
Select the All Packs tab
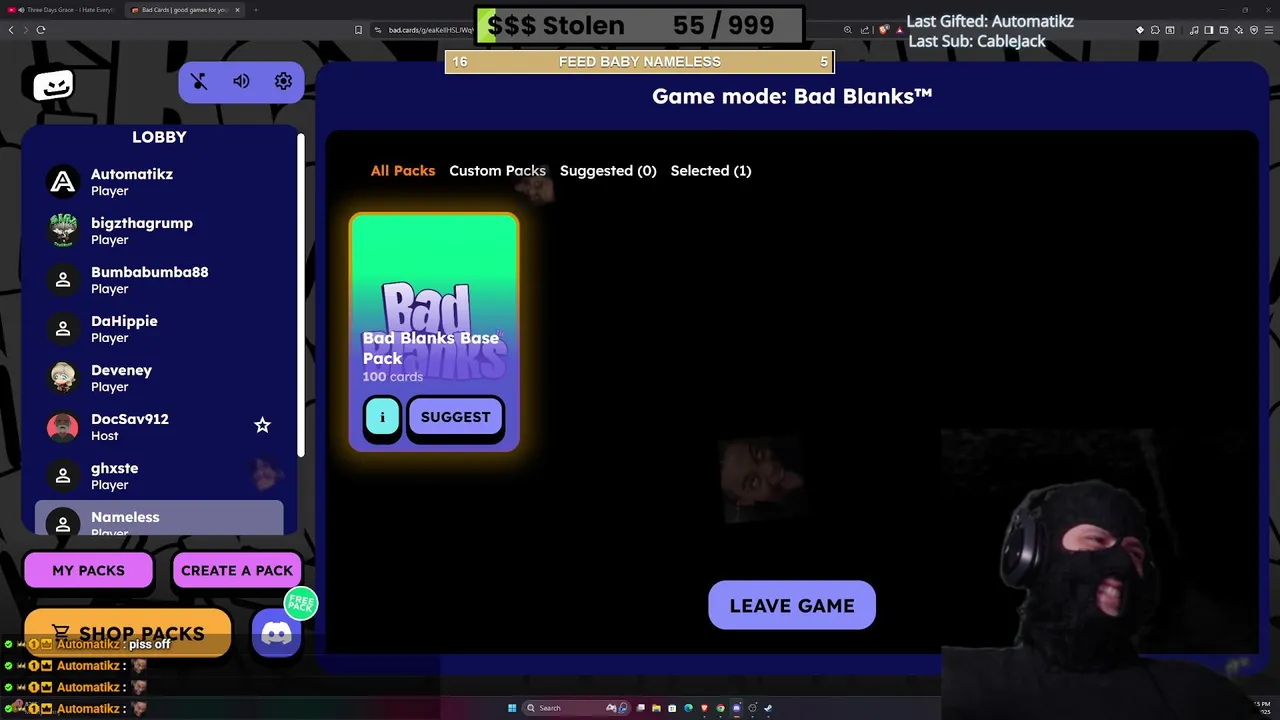pos(403,171)
